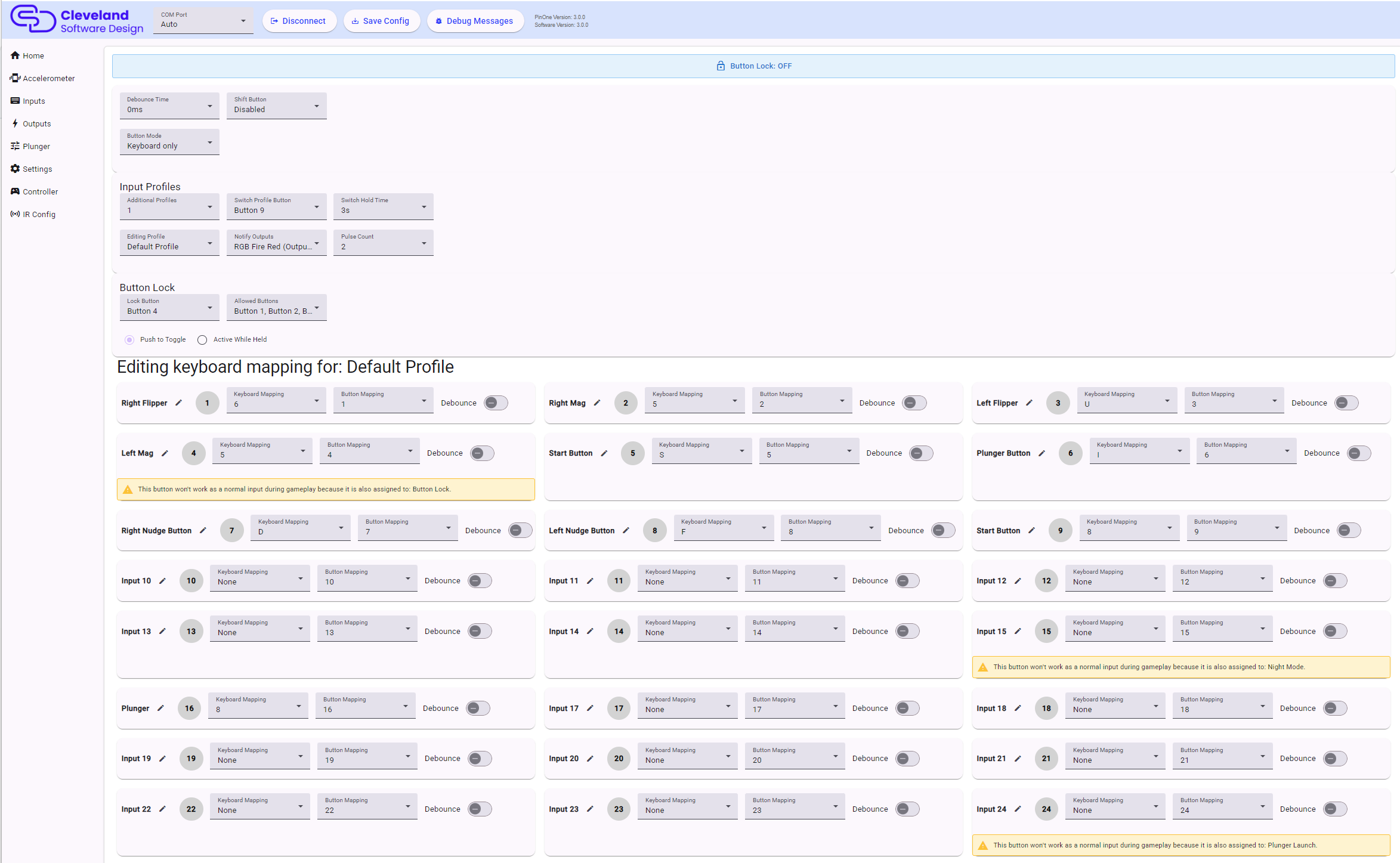Open the Pulse Count dropdown
Screen dimensions: 1400x863
[x=384, y=243]
